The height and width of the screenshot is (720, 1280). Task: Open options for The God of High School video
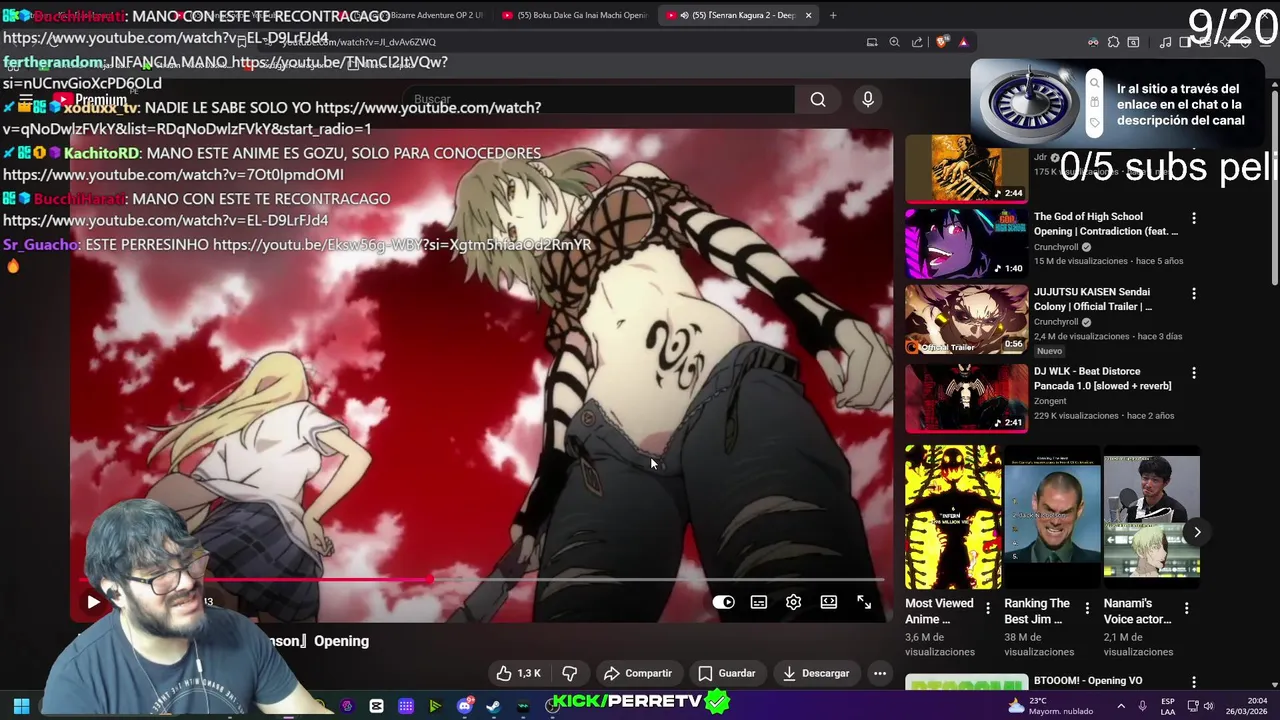click(x=1193, y=217)
